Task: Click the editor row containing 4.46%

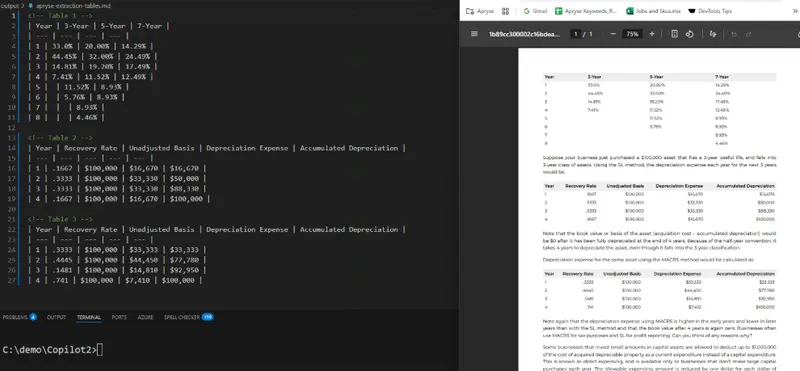Action: pyautogui.click(x=66, y=117)
